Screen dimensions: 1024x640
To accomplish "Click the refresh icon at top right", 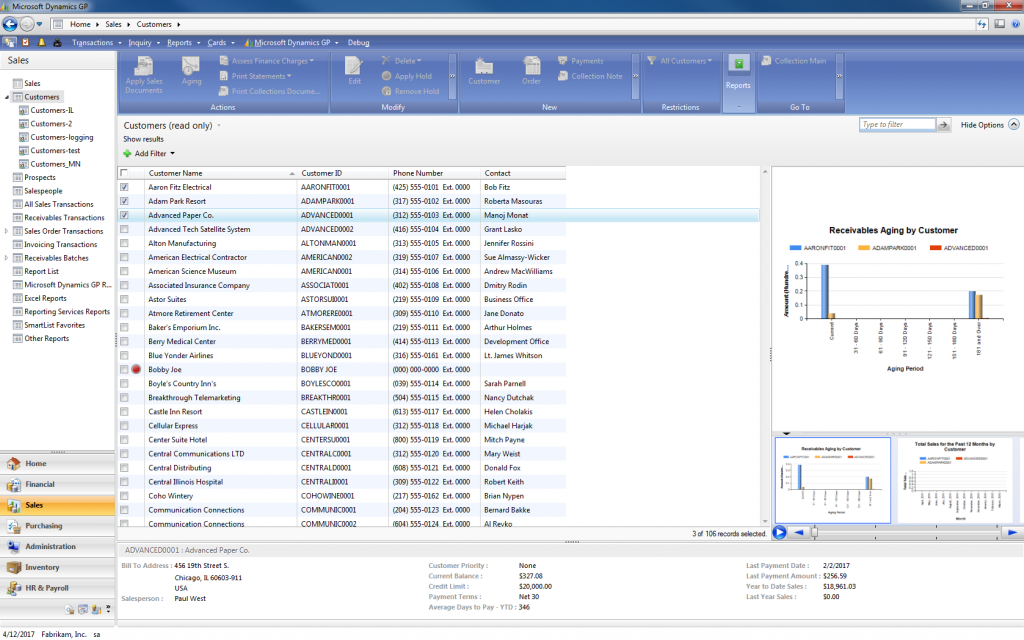I will pos(982,24).
